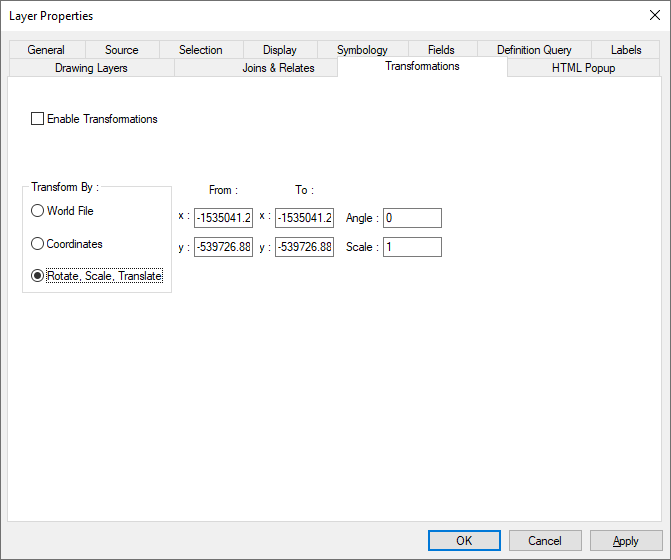Open the HTML Popup tab

pos(584,68)
